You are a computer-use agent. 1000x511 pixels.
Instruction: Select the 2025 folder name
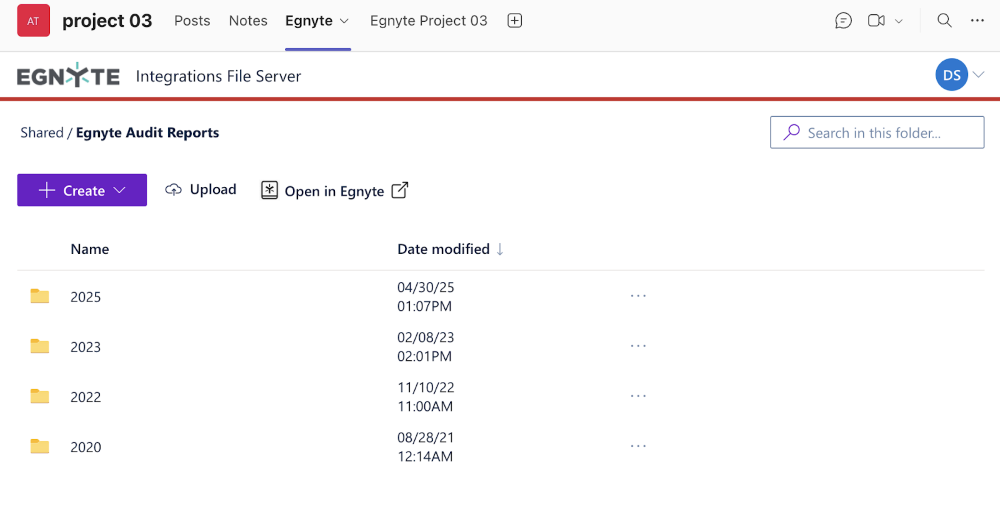point(85,297)
